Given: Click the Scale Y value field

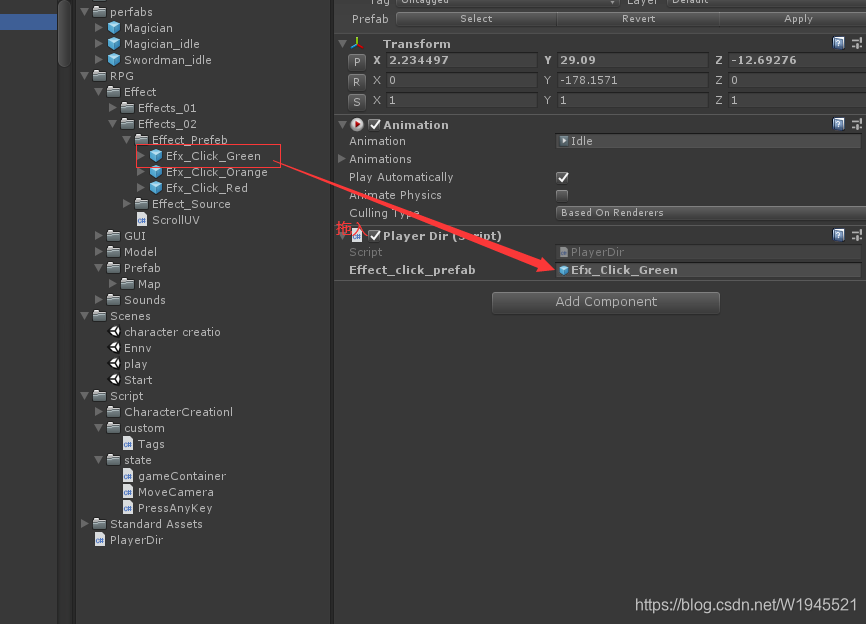Looking at the screenshot, I should tap(633, 100).
